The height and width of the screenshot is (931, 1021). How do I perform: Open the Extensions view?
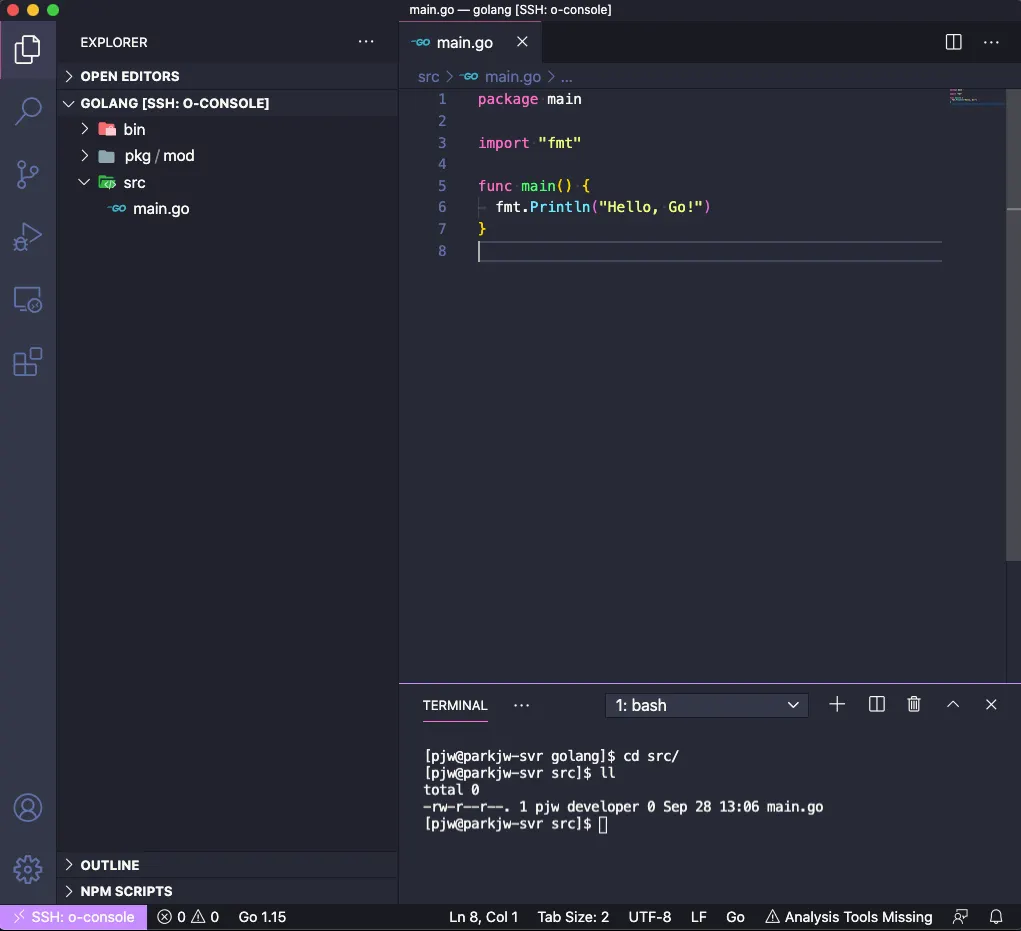tap(27, 362)
